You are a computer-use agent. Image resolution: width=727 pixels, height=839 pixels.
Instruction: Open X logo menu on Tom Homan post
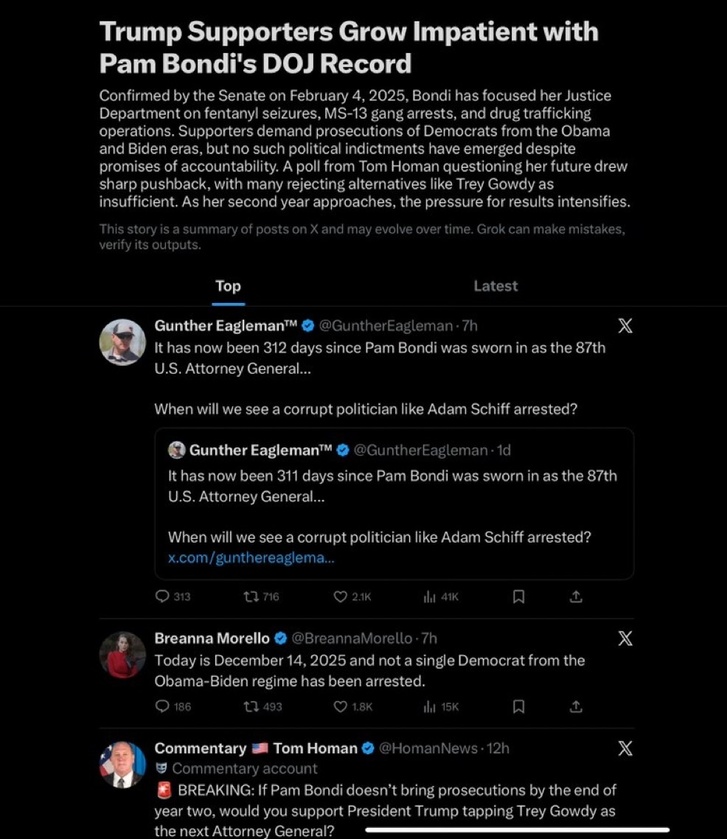tap(625, 748)
